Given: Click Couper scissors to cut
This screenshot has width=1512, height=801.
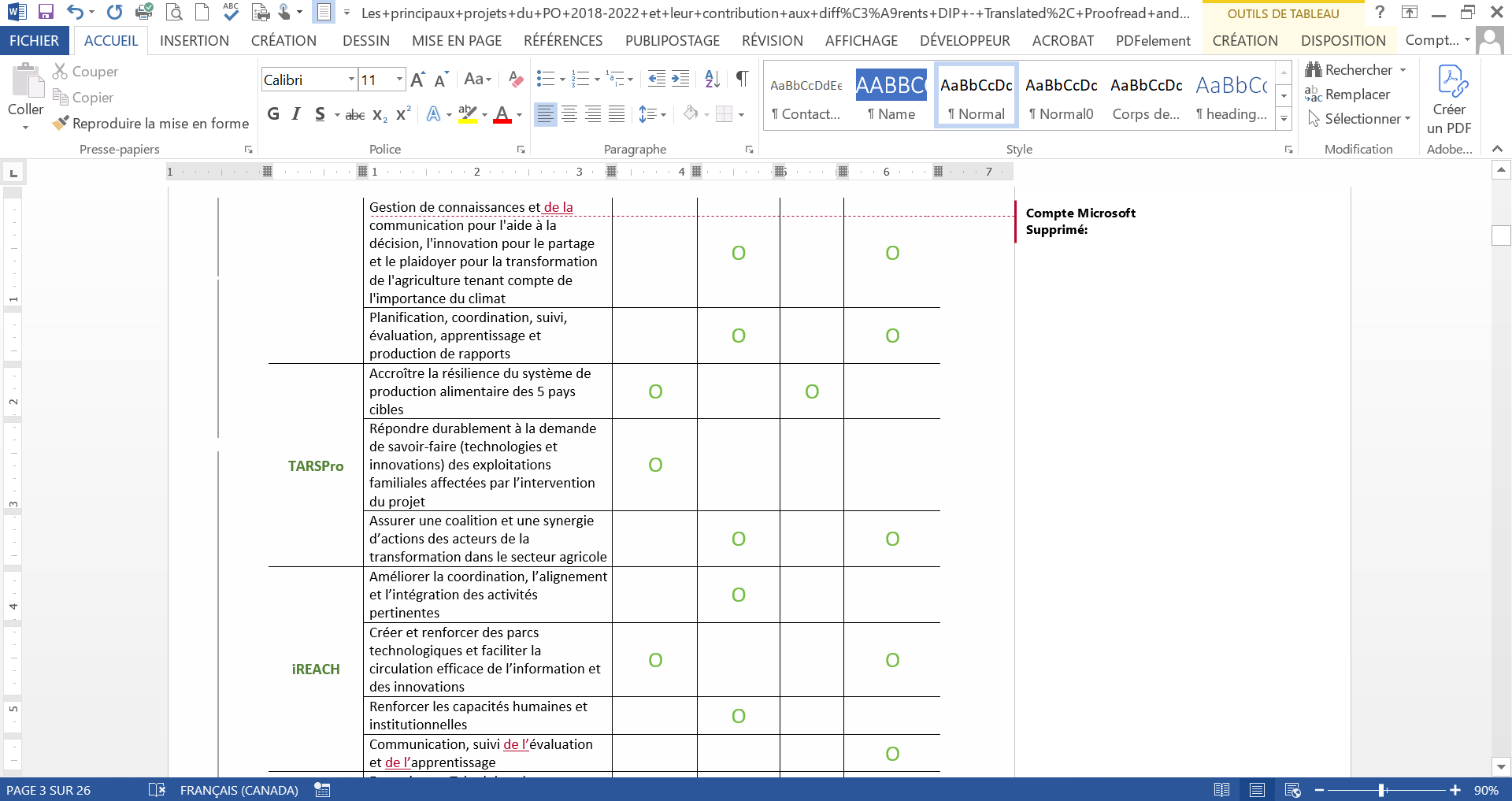Looking at the screenshot, I should pyautogui.click(x=85, y=72).
